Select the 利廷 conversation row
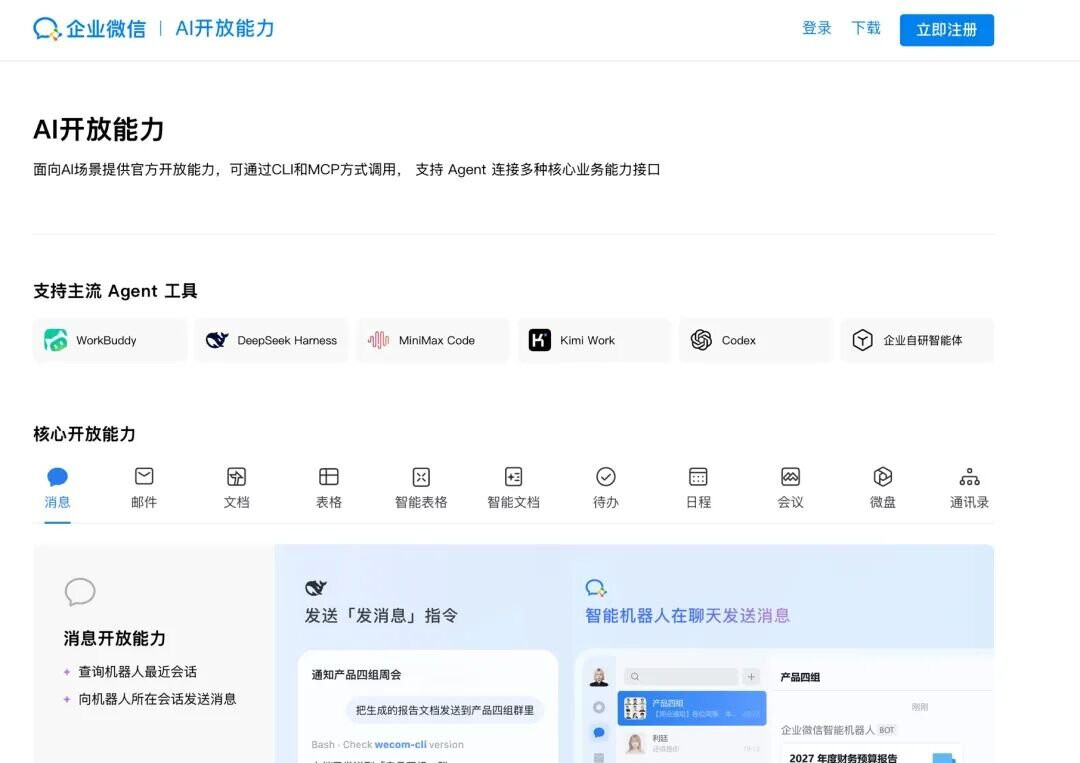Image resolution: width=1080 pixels, height=763 pixels. [x=692, y=743]
